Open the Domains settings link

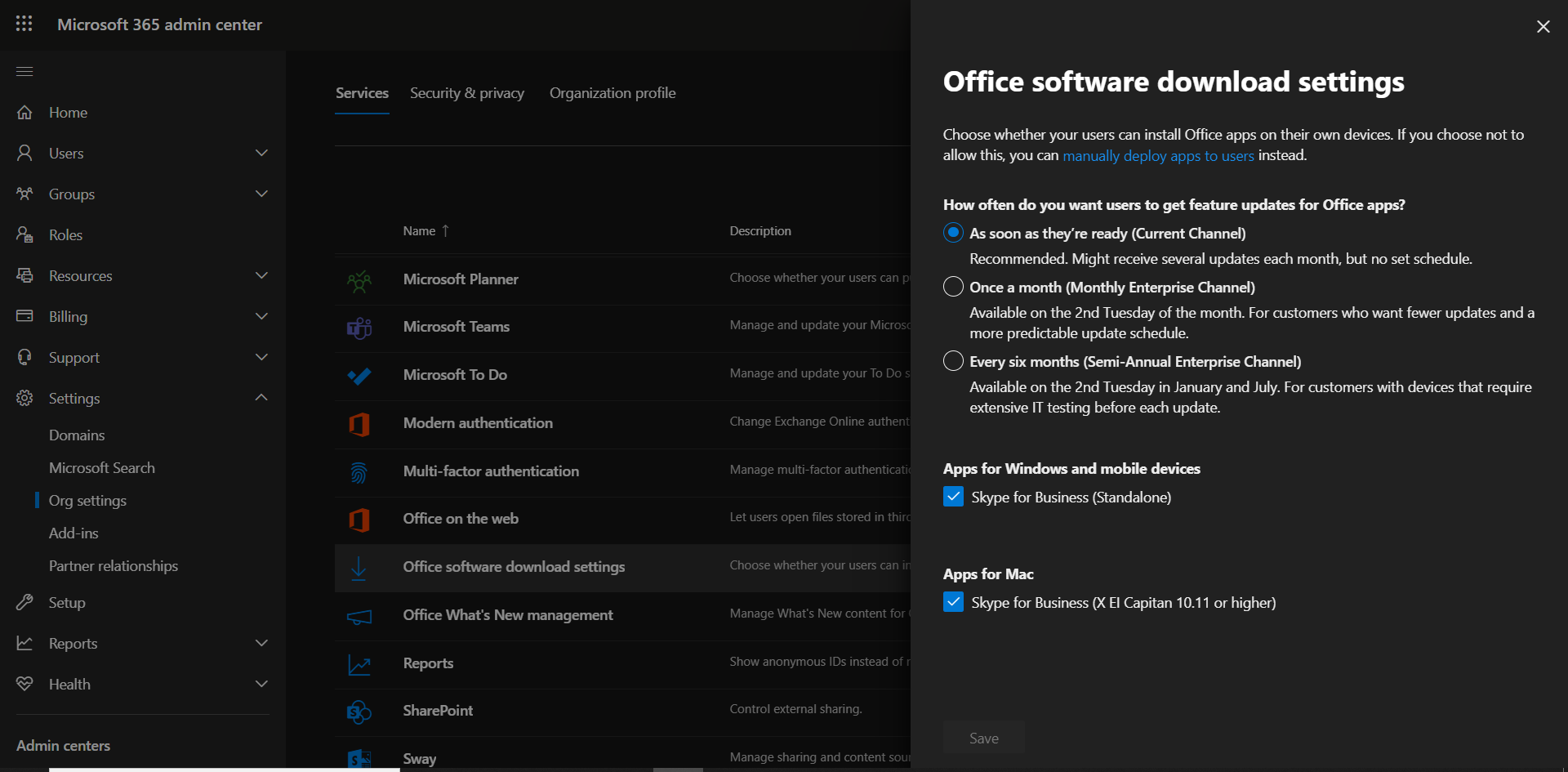click(x=77, y=435)
